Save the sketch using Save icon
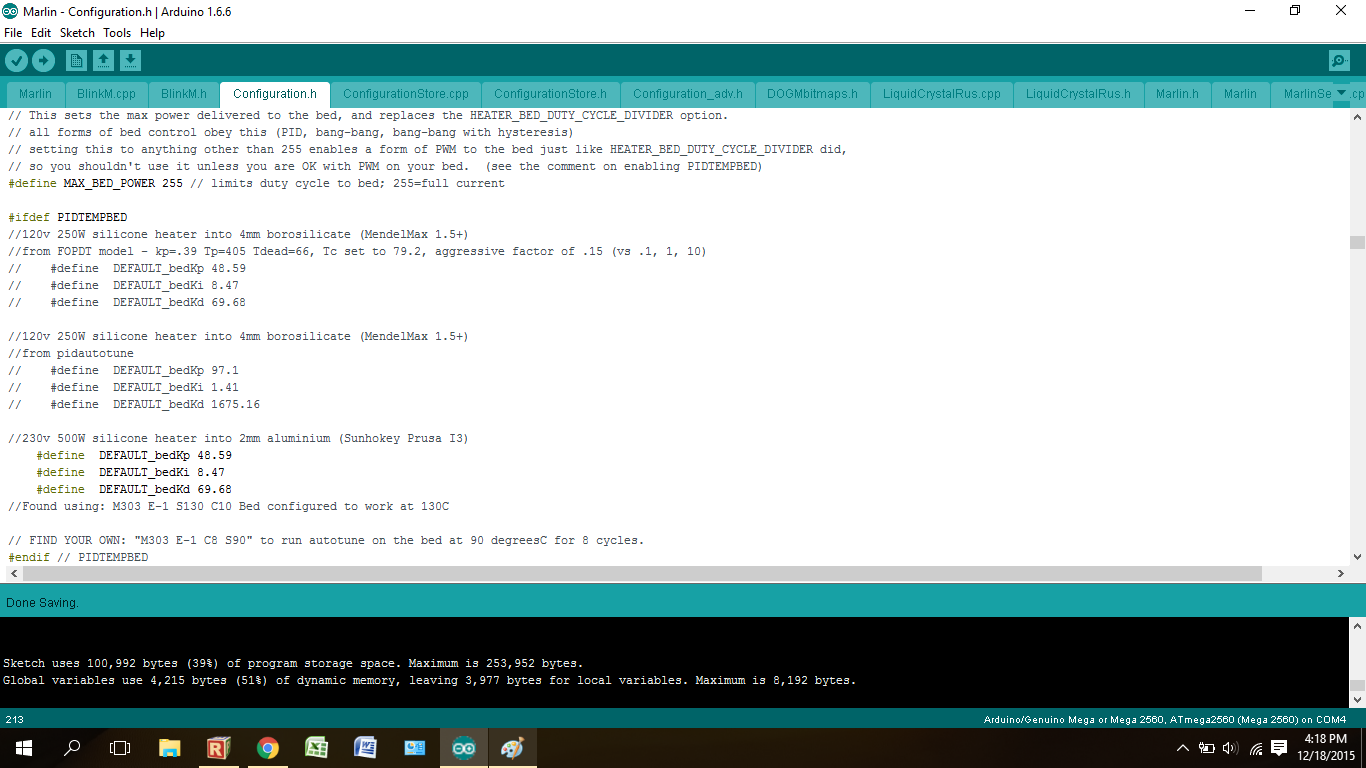The width and height of the screenshot is (1366, 768). click(130, 61)
